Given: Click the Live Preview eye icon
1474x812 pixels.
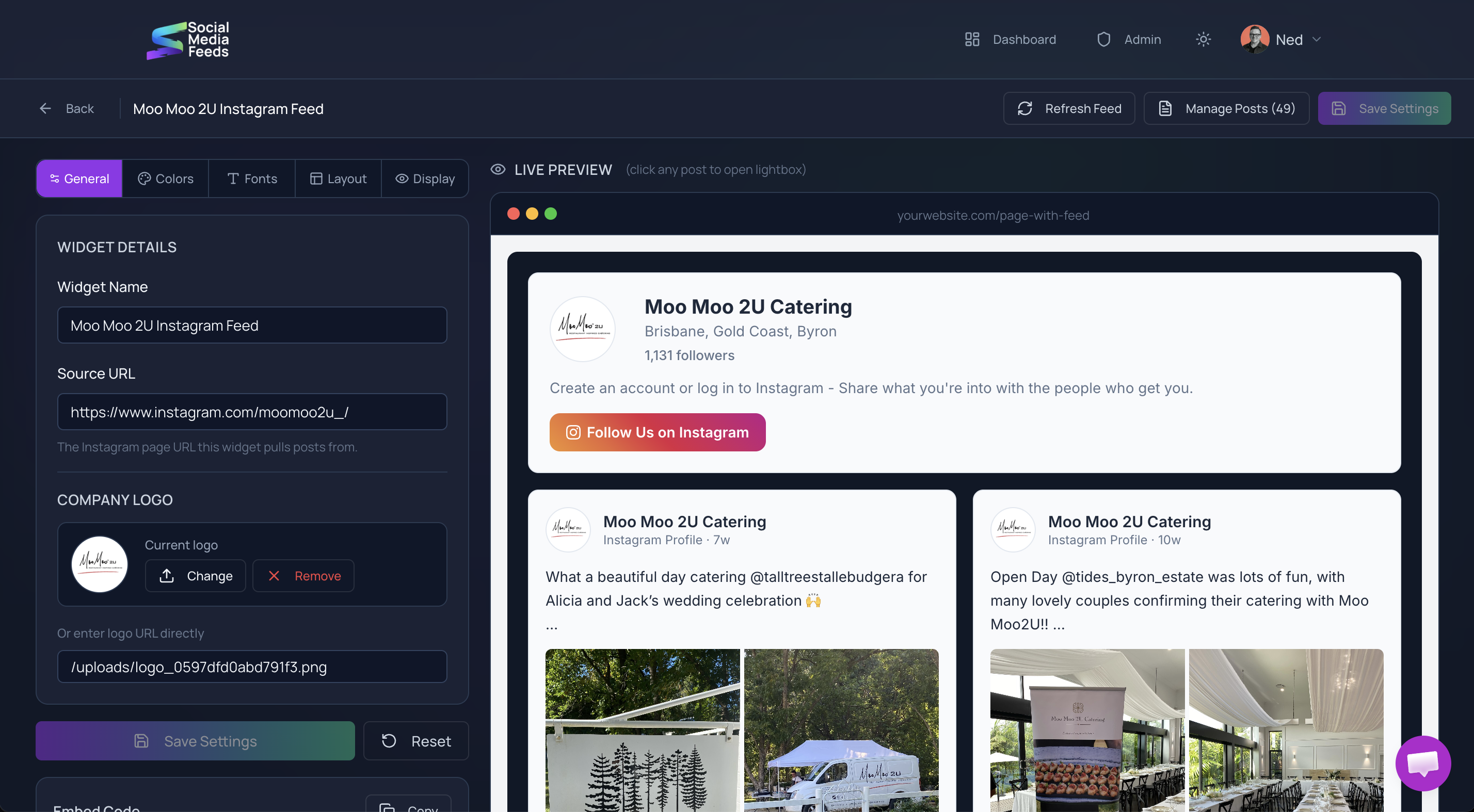Looking at the screenshot, I should (498, 170).
